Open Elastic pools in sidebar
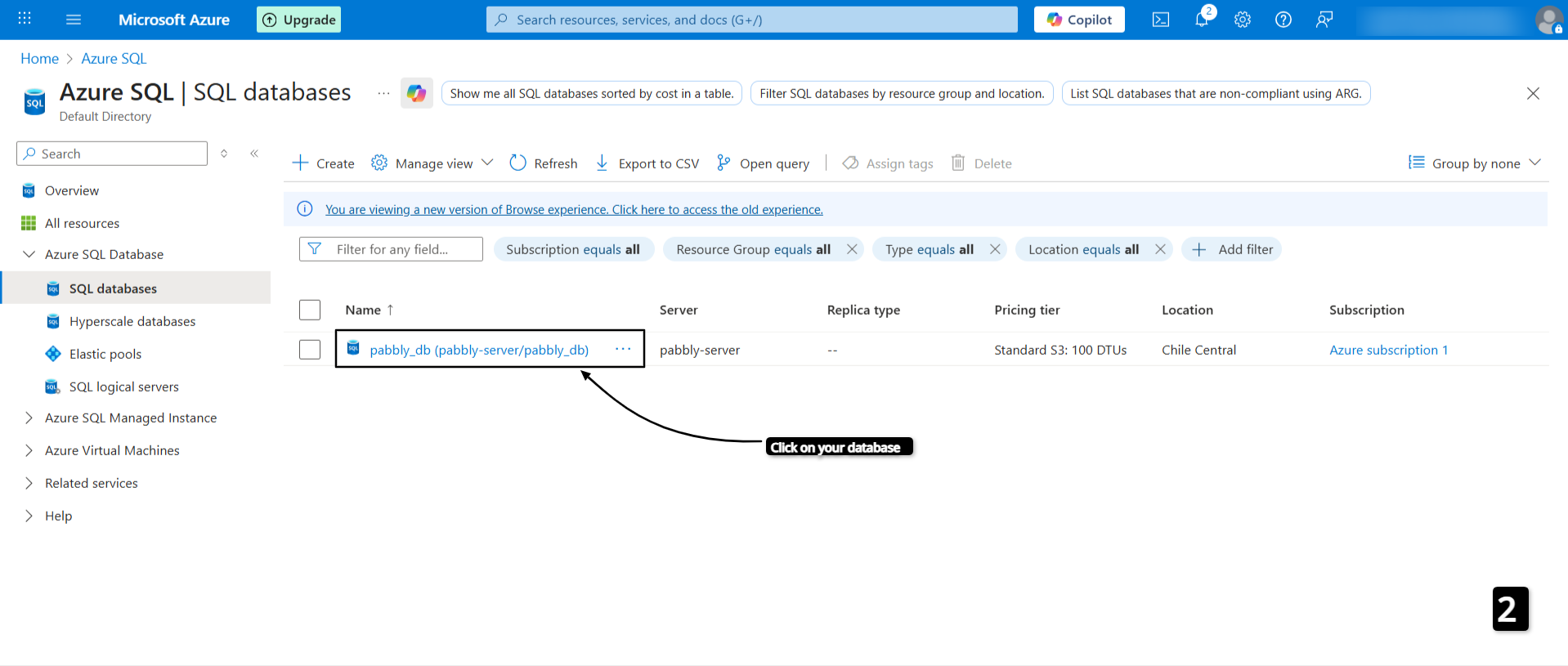 pyautogui.click(x=105, y=354)
